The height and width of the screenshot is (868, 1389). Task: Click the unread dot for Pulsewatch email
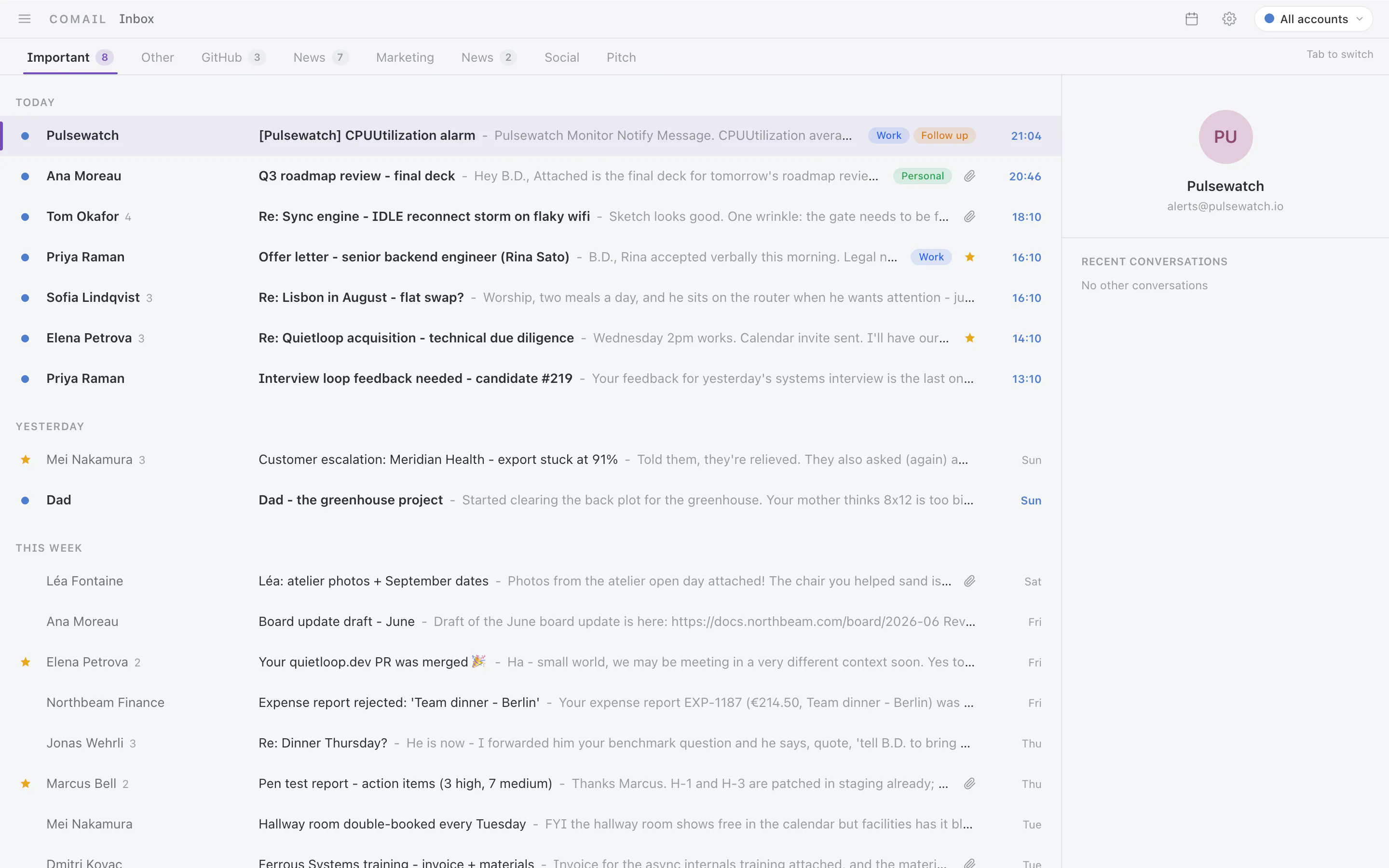point(25,136)
